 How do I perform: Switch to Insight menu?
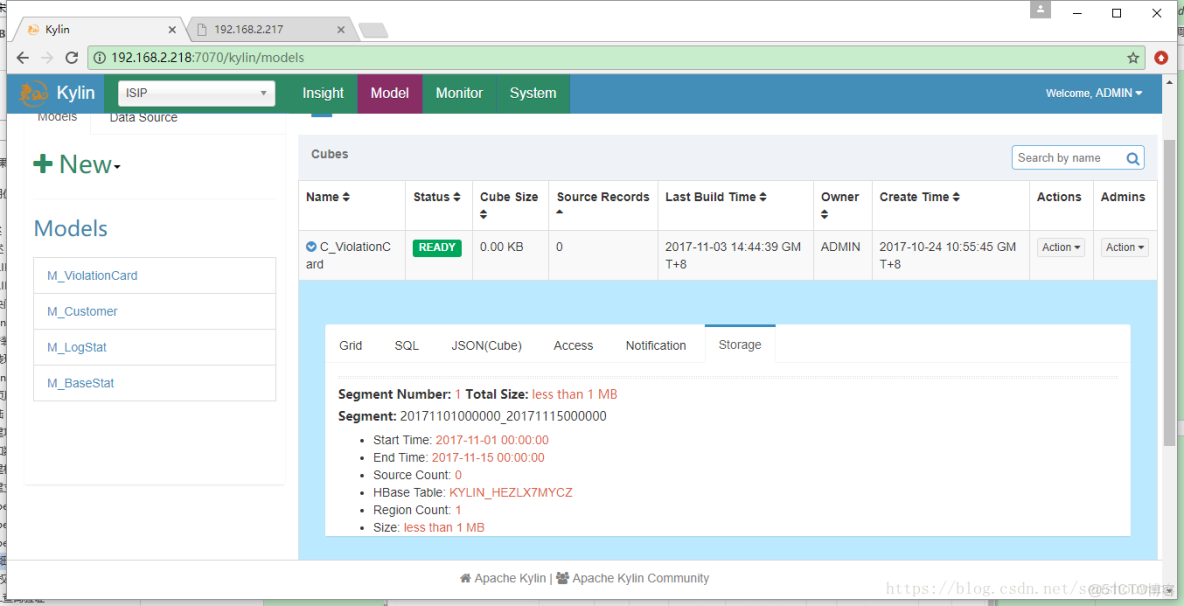pyautogui.click(x=323, y=94)
